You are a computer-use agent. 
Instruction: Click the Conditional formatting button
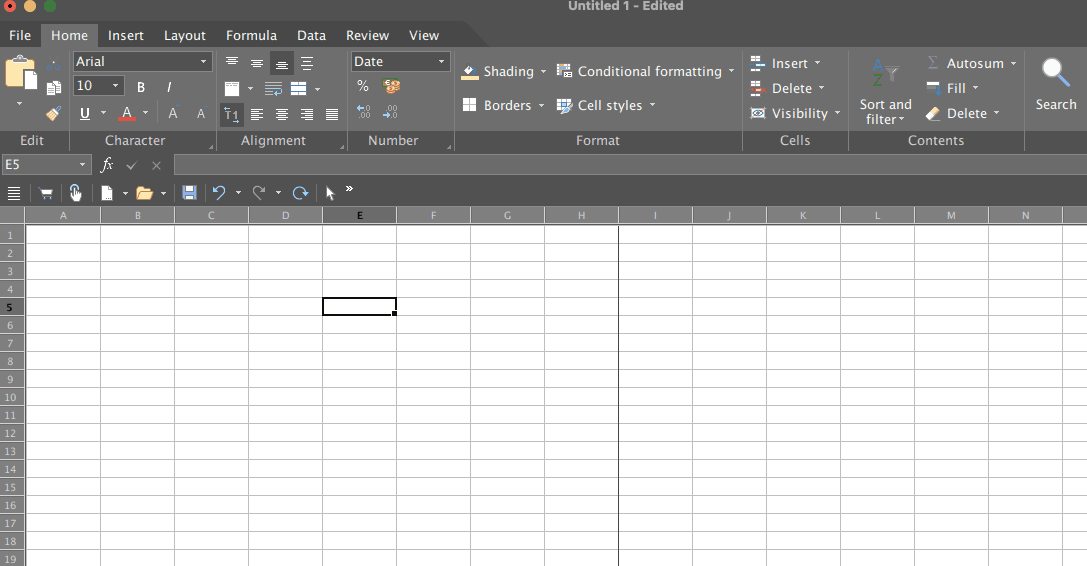[x=644, y=71]
